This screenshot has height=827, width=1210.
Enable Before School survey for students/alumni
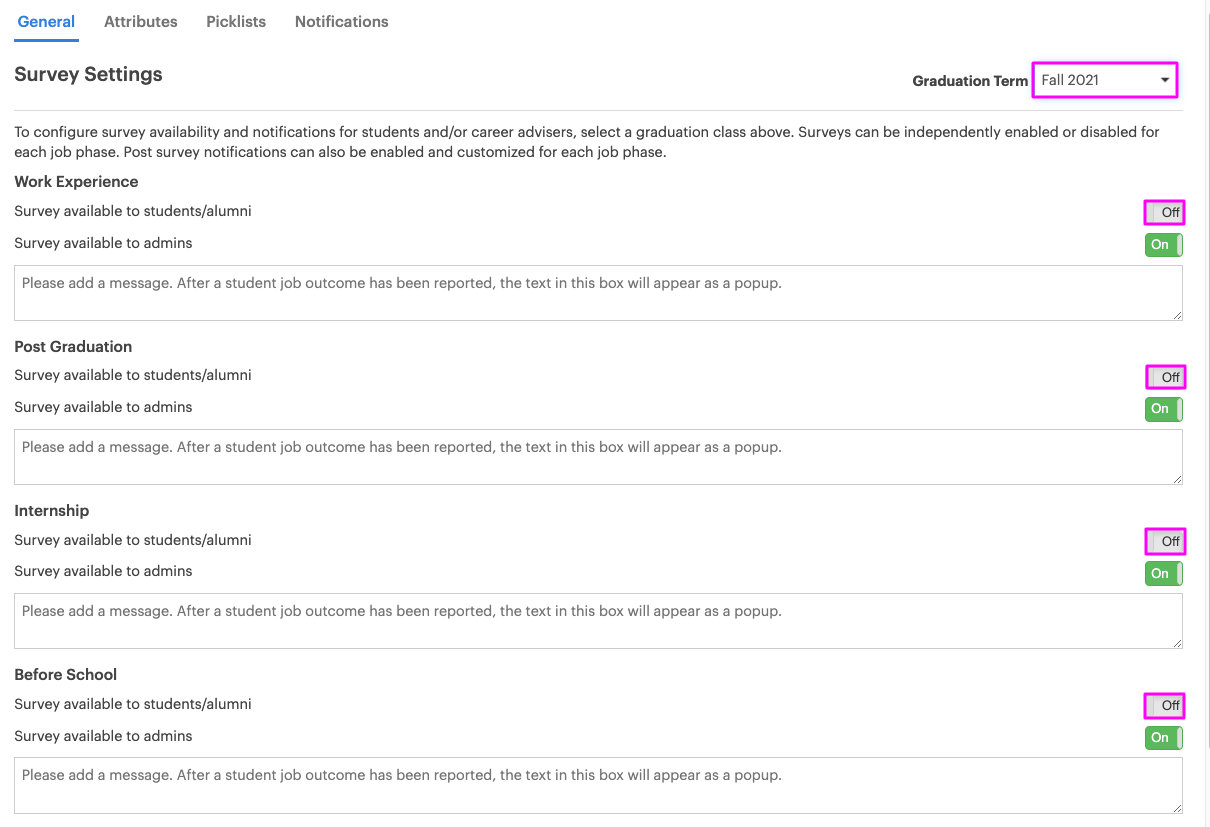(1164, 705)
